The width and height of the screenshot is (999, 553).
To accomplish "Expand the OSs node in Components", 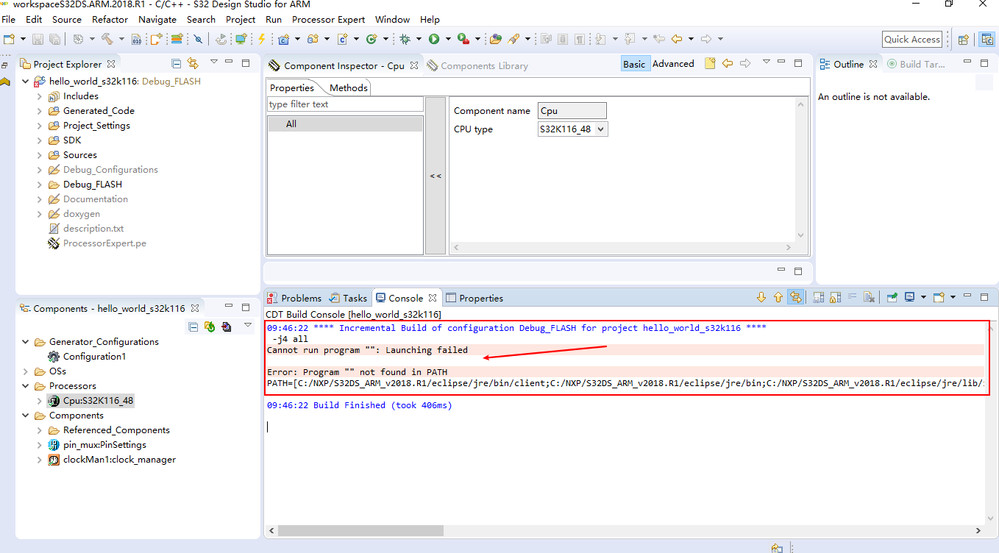I will pyautogui.click(x=25, y=371).
